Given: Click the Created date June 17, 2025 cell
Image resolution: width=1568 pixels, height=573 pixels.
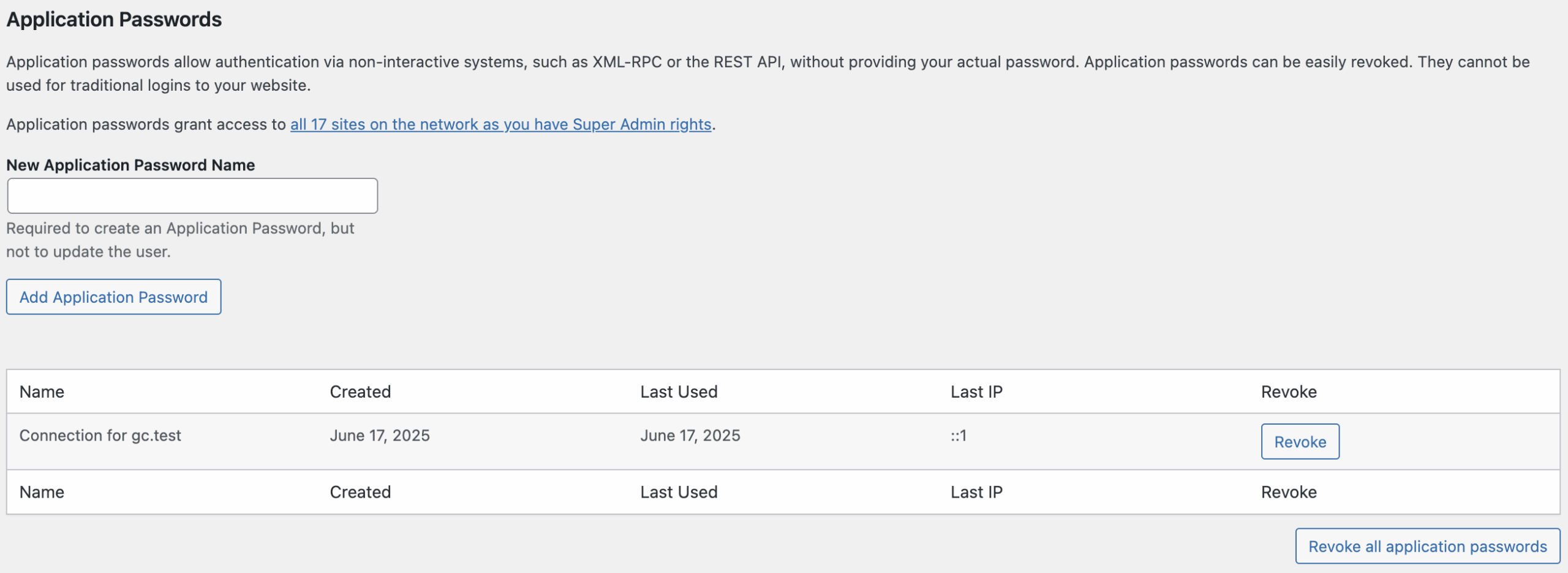Looking at the screenshot, I should pos(380,436).
